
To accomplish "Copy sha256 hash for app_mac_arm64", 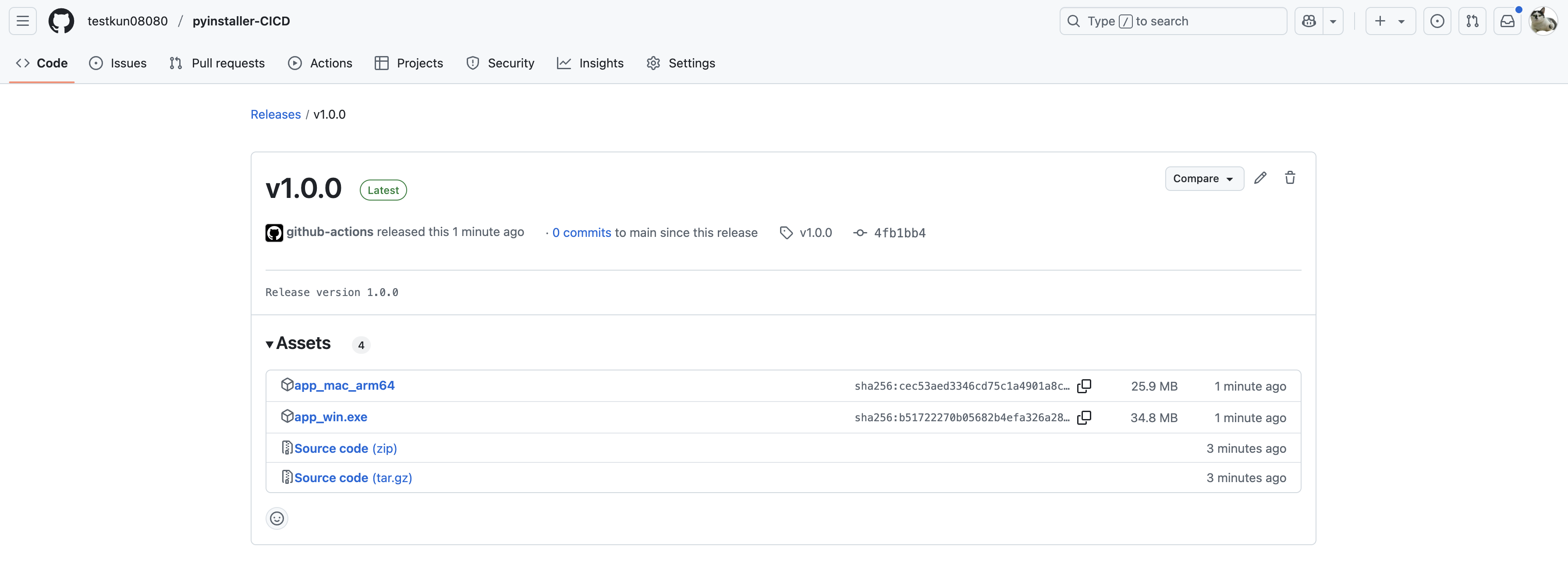I will pos(1083,386).
